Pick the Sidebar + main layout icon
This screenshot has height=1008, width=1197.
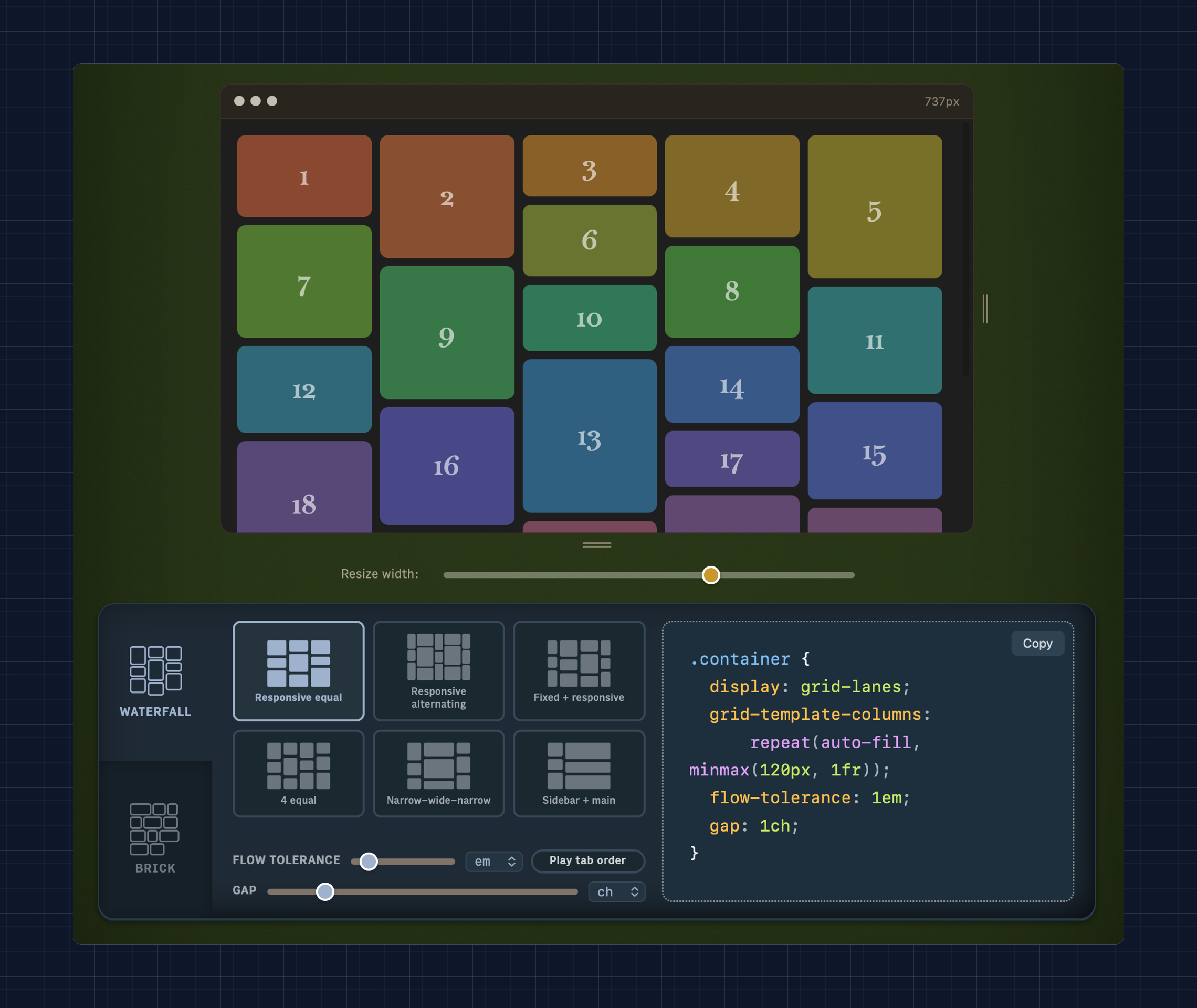point(579,773)
